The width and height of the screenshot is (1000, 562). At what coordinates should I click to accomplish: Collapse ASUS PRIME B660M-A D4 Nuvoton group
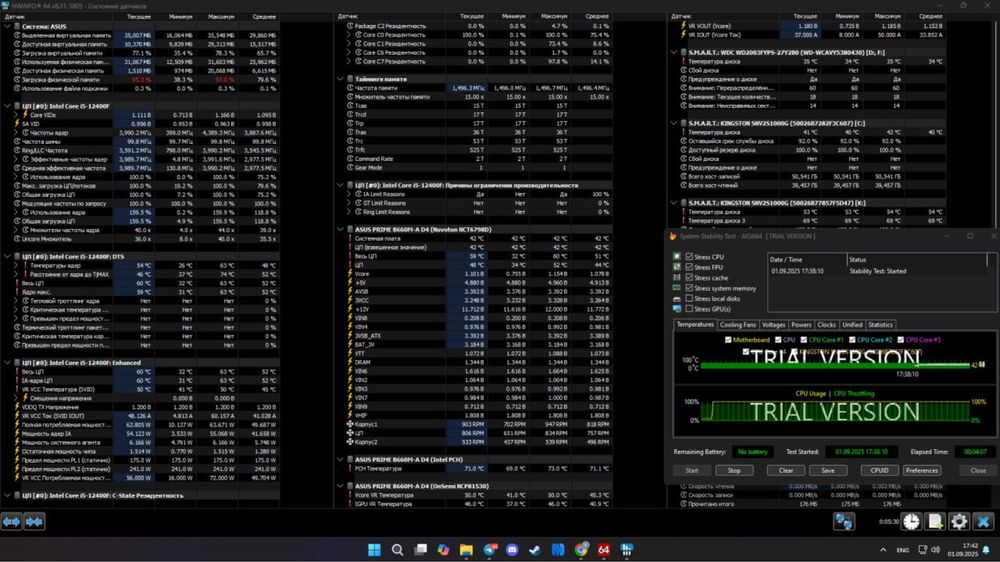click(x=341, y=229)
